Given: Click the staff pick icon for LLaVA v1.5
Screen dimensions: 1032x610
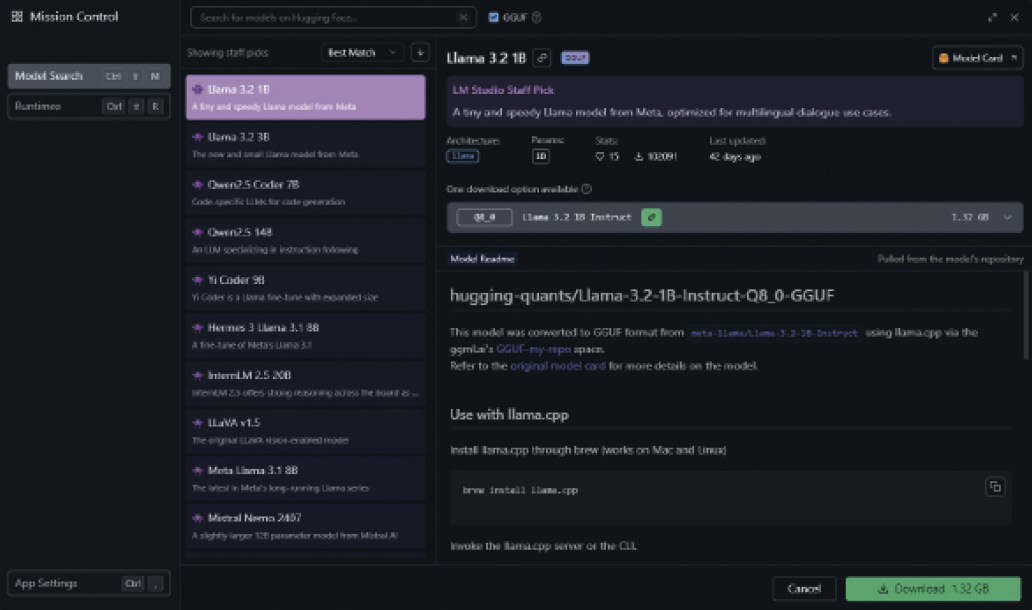Looking at the screenshot, I should tap(197, 423).
